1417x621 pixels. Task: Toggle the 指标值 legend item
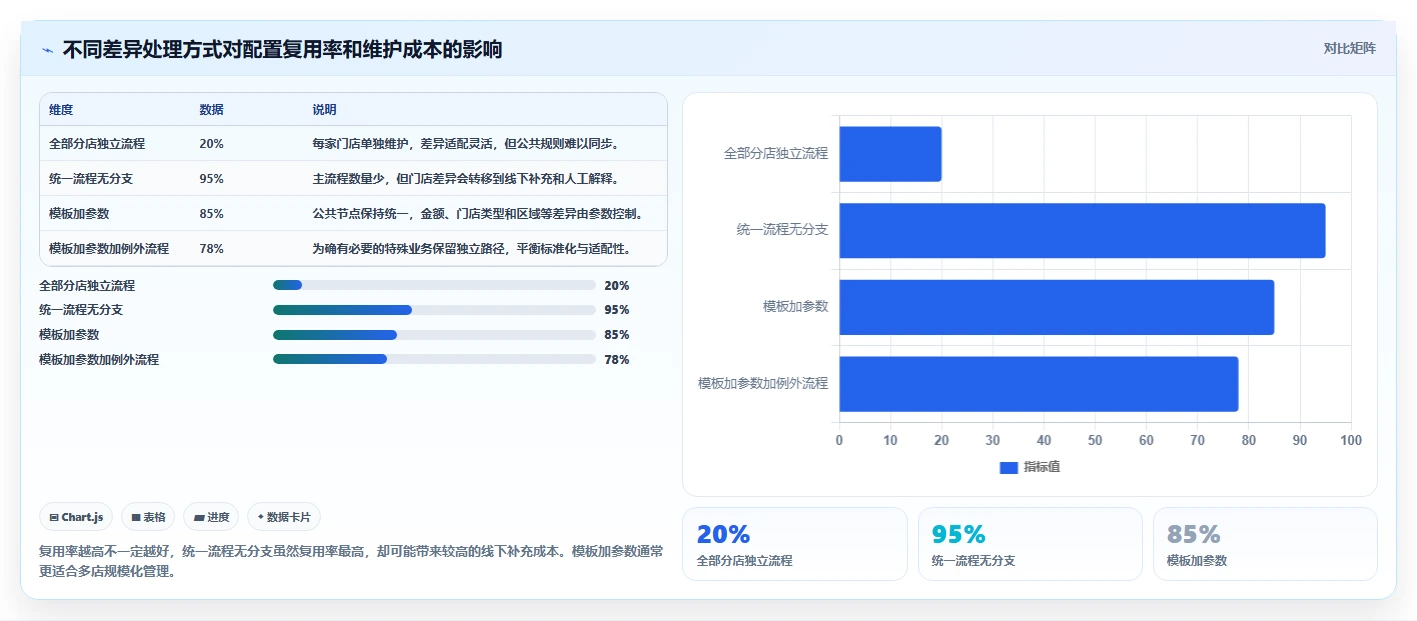tap(1030, 467)
